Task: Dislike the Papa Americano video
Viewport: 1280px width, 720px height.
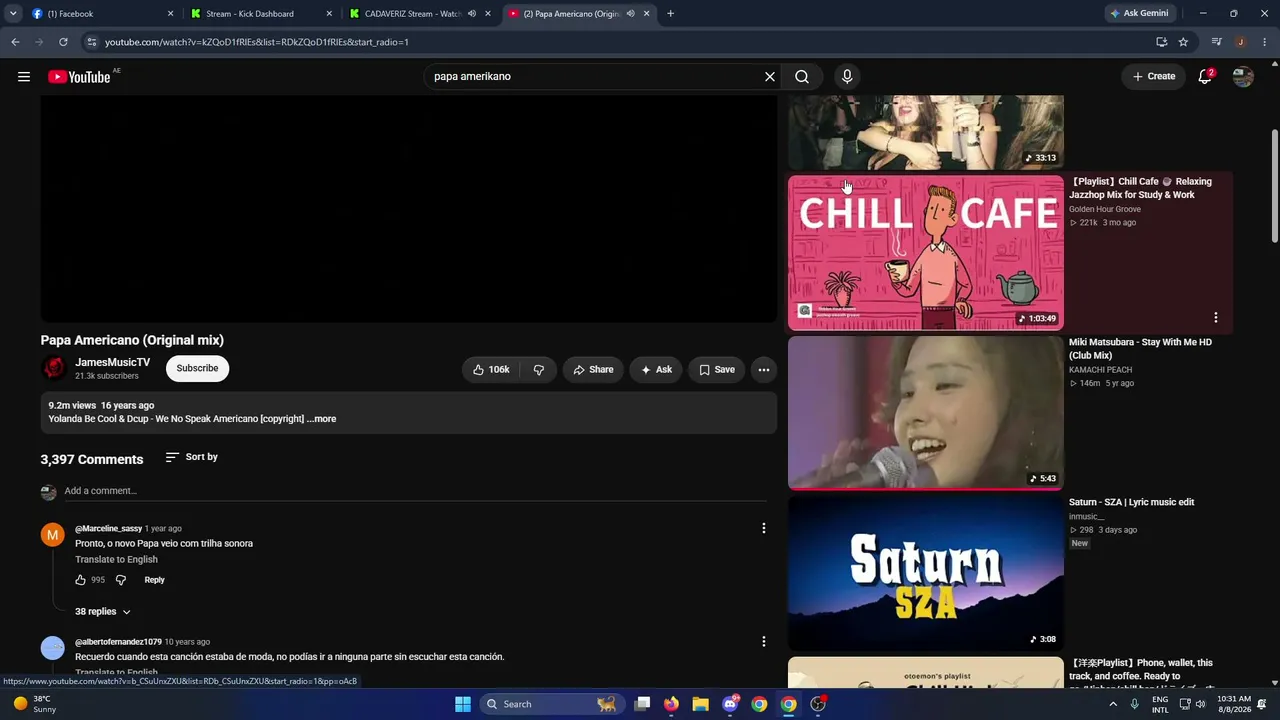Action: click(539, 370)
